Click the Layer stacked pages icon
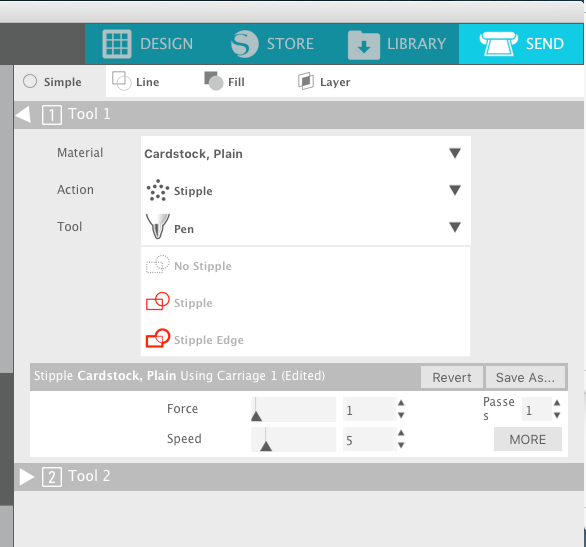 pos(306,81)
